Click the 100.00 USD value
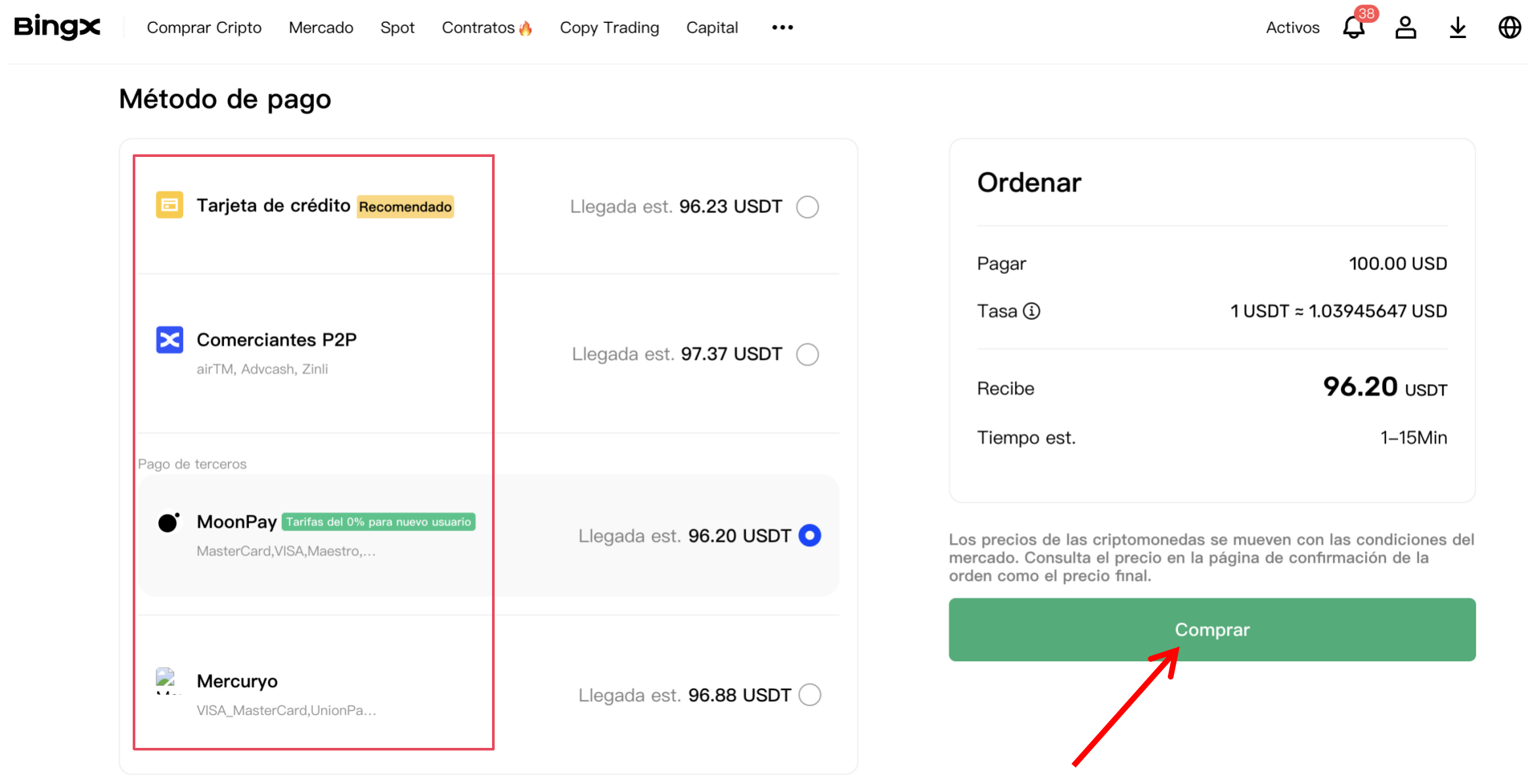Image resolution: width=1528 pixels, height=784 pixels. click(1398, 263)
